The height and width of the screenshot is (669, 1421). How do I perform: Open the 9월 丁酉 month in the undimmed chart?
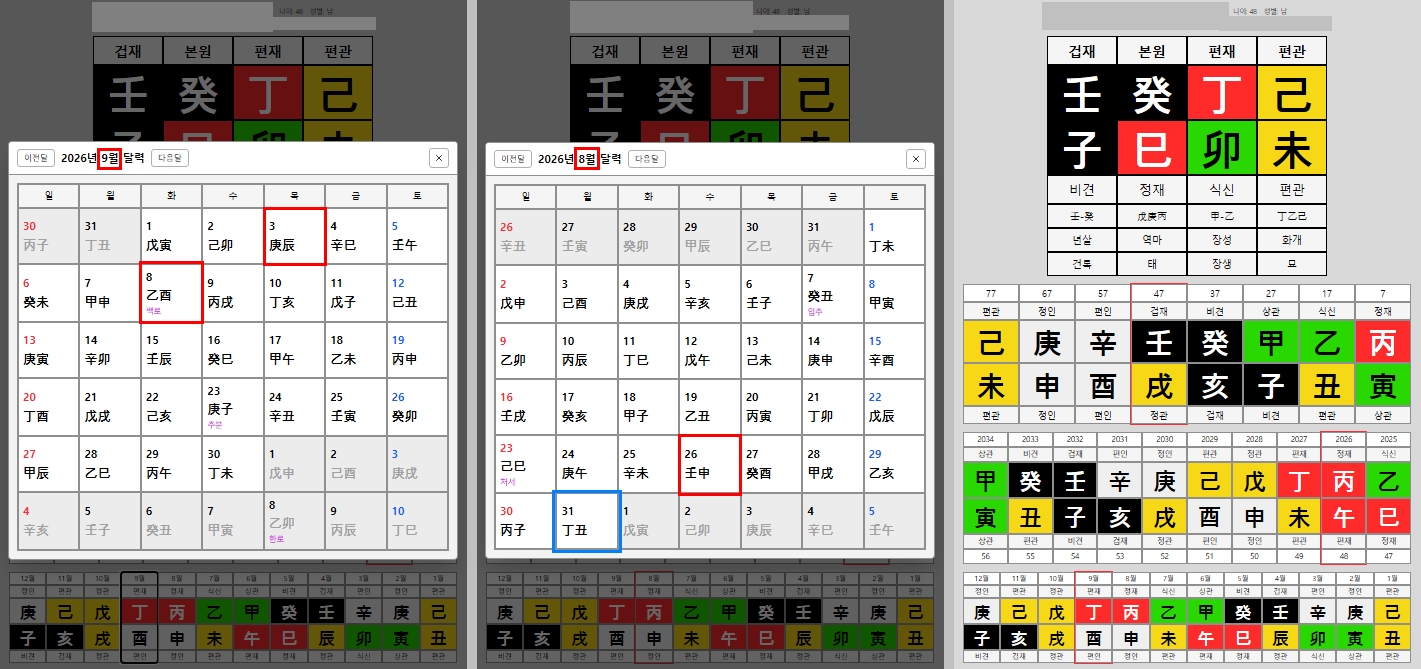pyautogui.click(x=1093, y=617)
